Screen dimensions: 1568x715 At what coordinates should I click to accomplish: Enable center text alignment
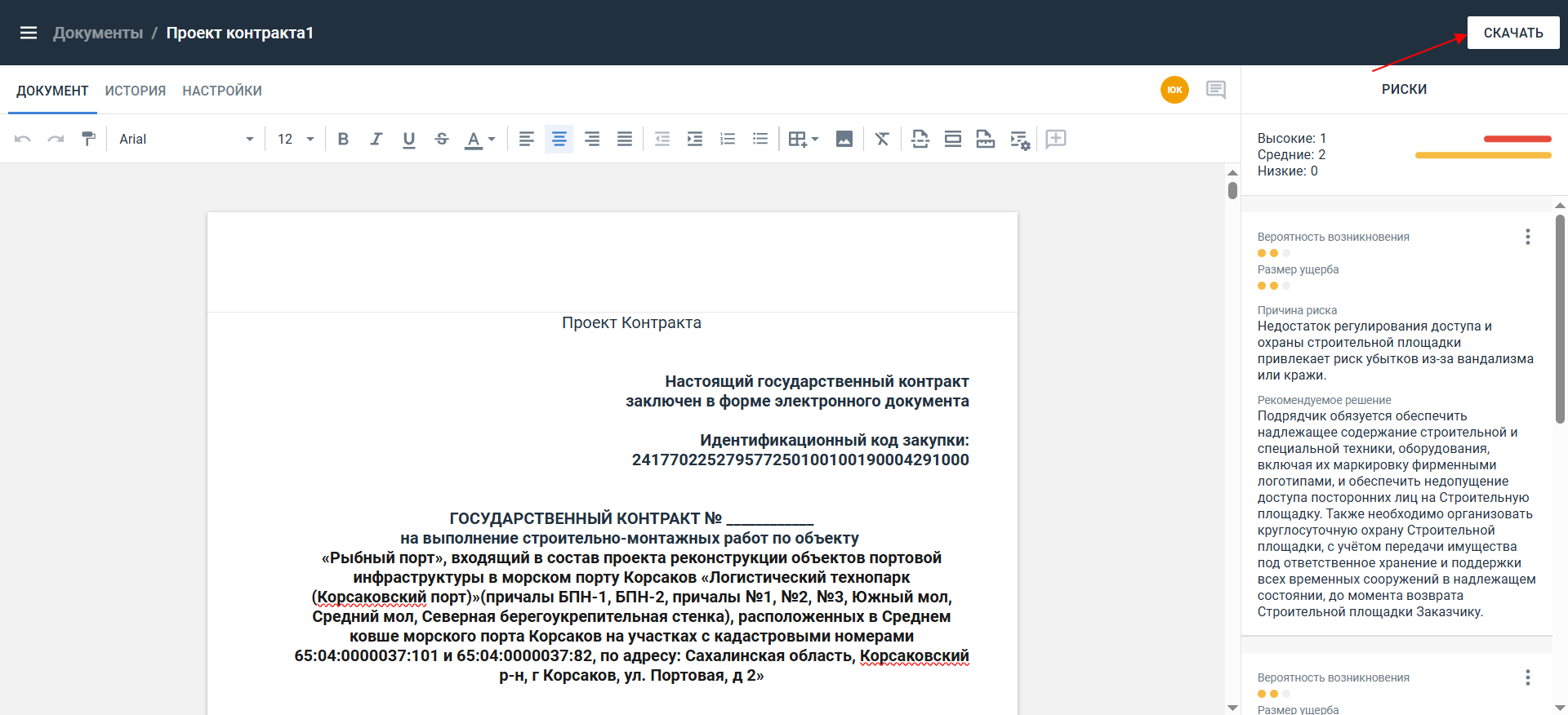point(559,139)
